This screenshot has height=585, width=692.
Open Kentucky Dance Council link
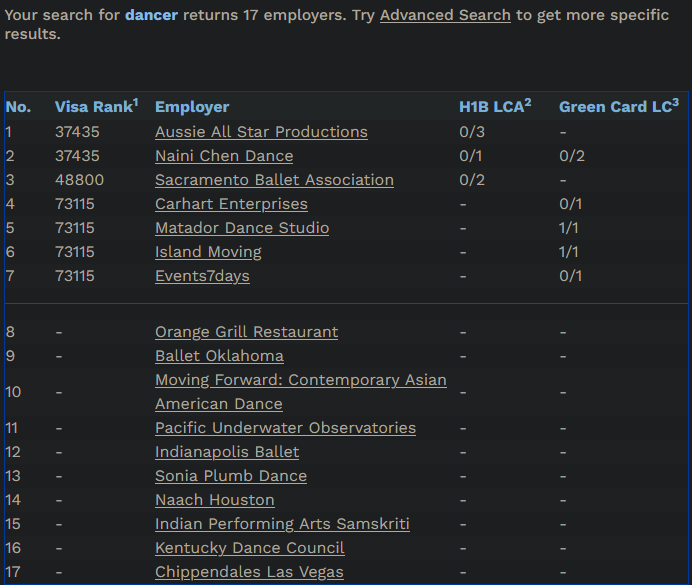(x=250, y=548)
